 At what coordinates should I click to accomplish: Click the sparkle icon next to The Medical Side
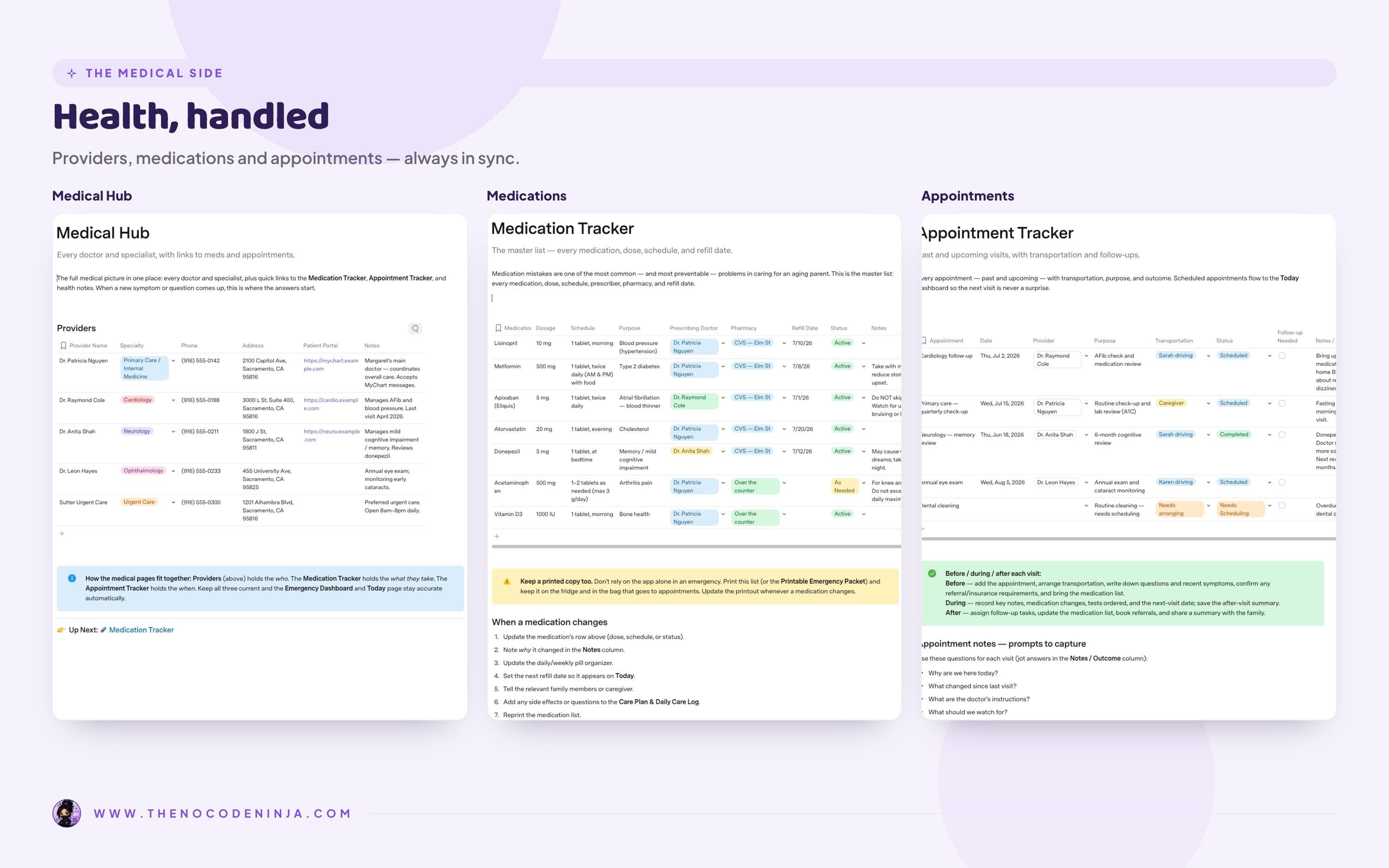72,73
